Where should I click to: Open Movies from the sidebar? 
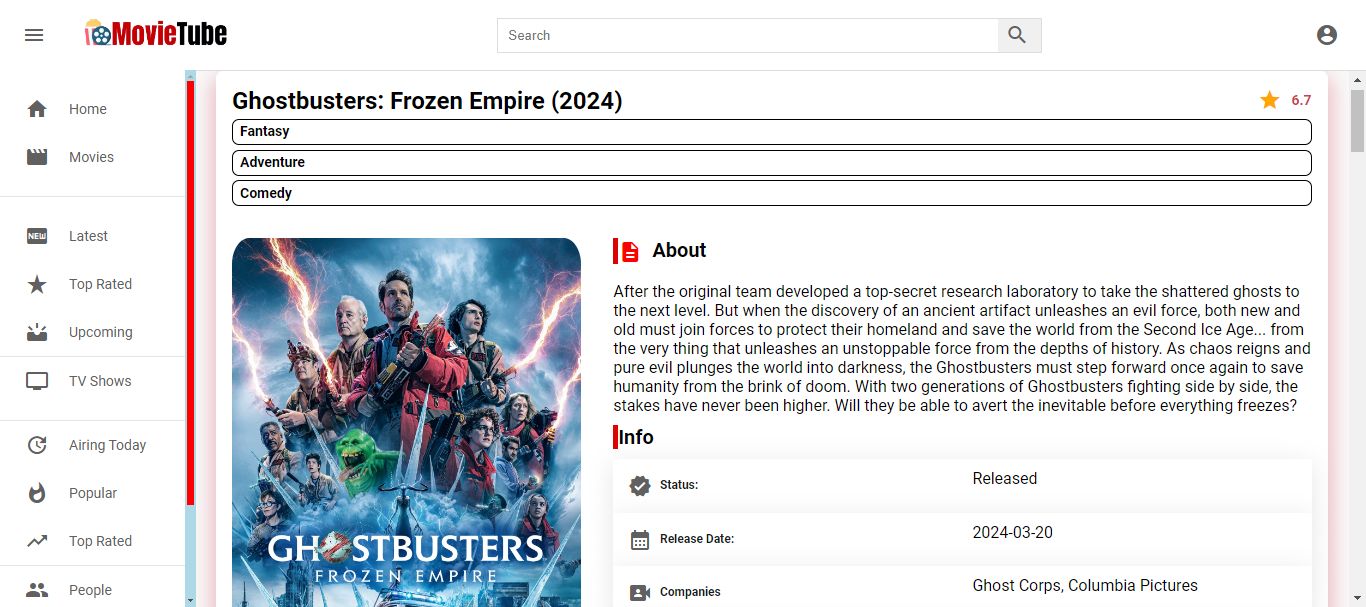click(x=92, y=157)
